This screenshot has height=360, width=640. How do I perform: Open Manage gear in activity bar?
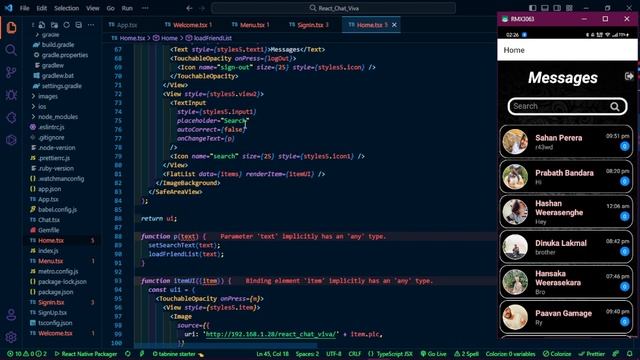(11, 337)
